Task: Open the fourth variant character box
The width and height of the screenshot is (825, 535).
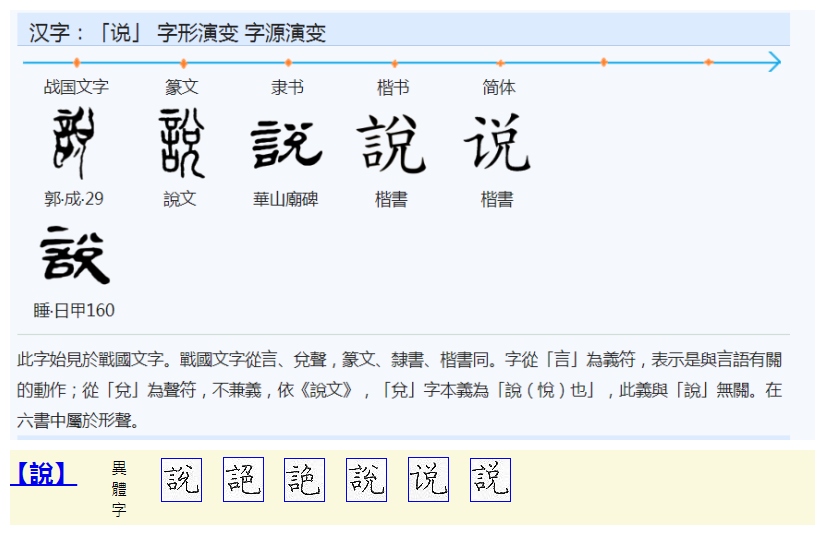Action: tap(366, 480)
